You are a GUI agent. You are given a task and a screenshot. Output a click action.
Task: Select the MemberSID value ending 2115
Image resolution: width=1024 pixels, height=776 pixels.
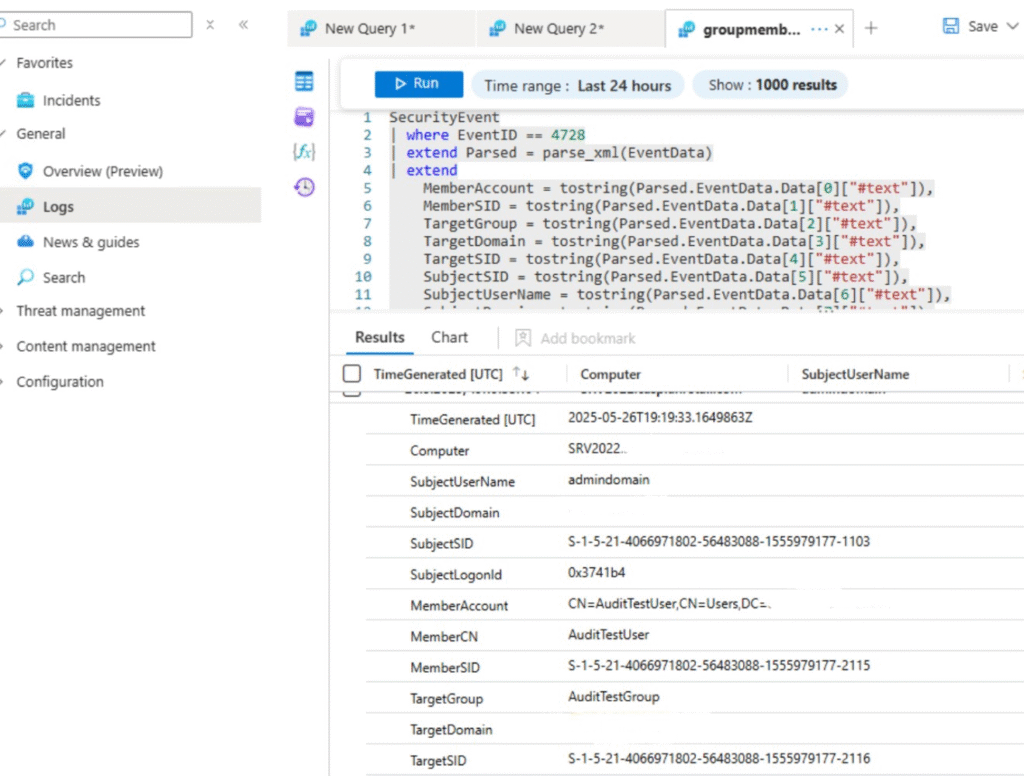tap(718, 665)
